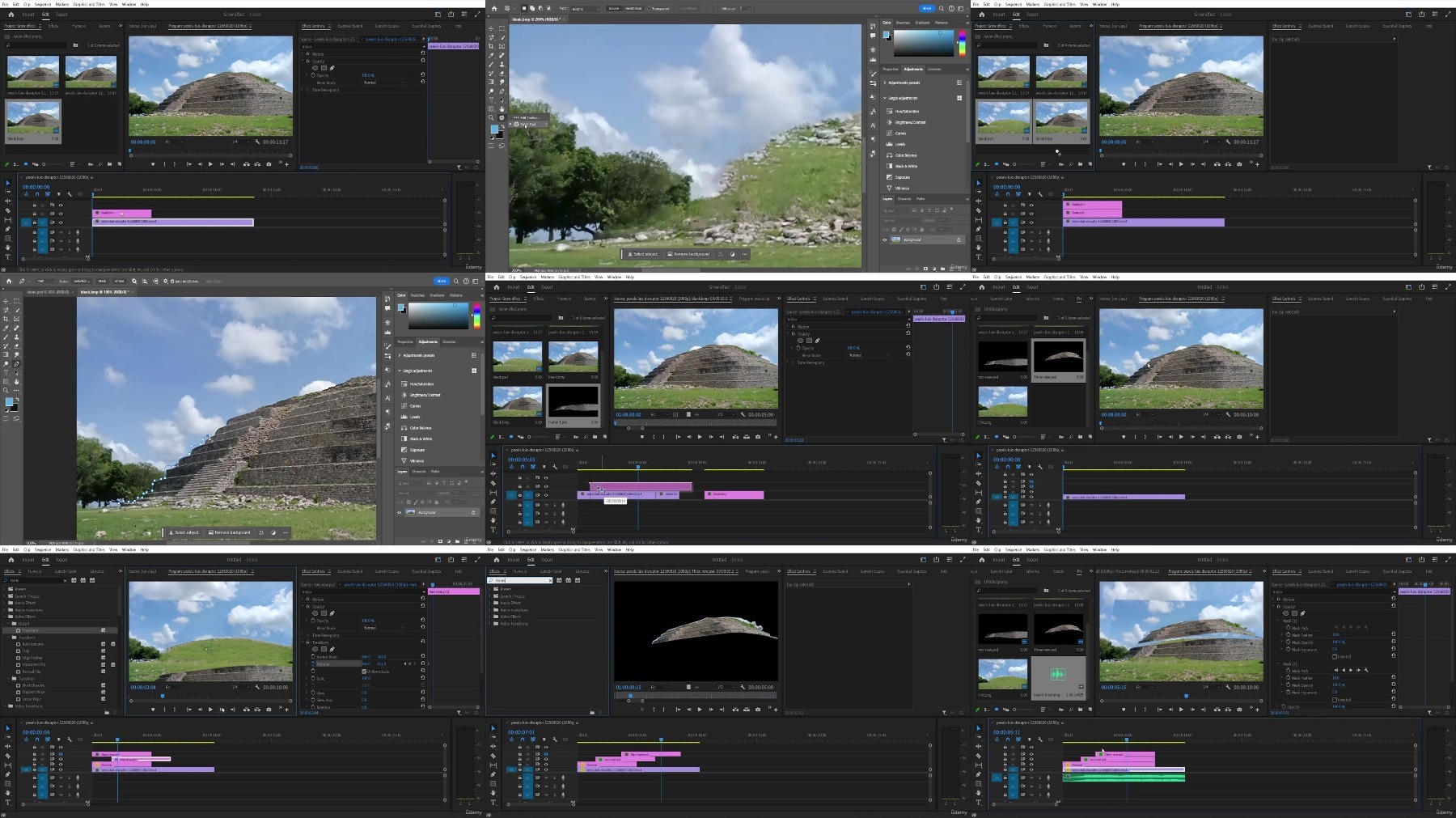Click hue strip in the 200% Photoshop Color panel
1456x818 pixels.
tap(963, 43)
